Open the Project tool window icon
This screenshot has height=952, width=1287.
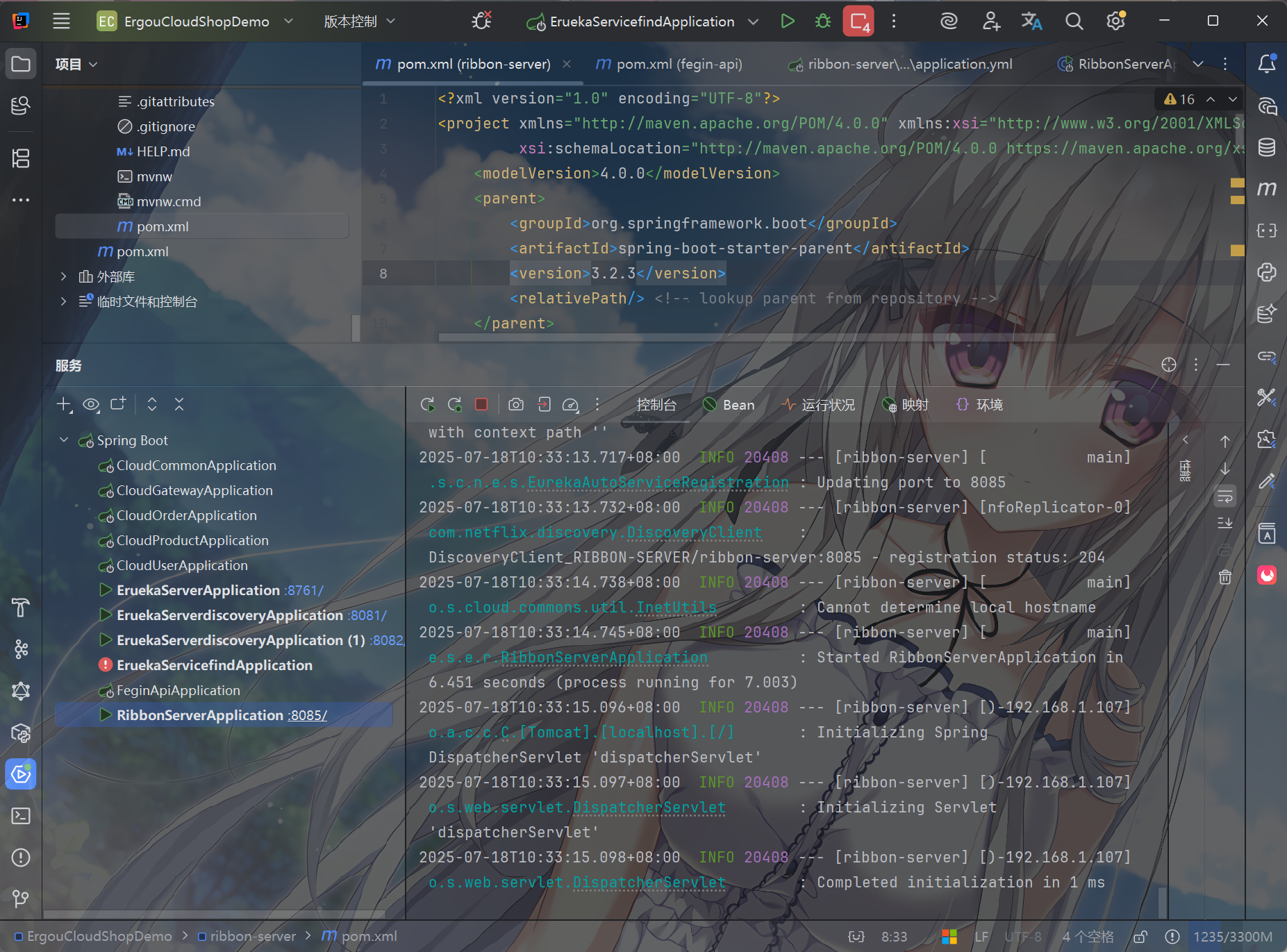click(21, 65)
